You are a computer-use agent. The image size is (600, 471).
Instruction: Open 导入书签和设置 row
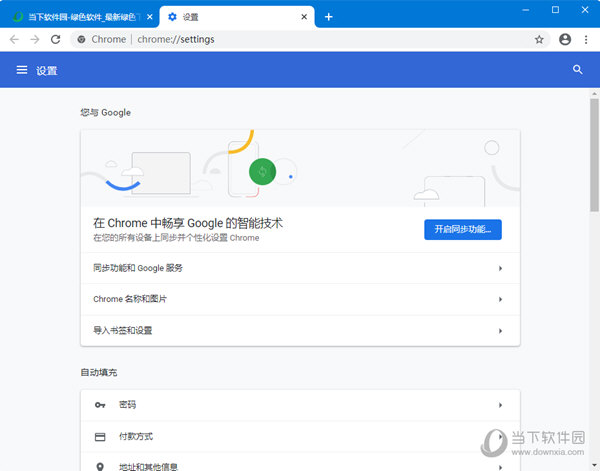click(300, 331)
